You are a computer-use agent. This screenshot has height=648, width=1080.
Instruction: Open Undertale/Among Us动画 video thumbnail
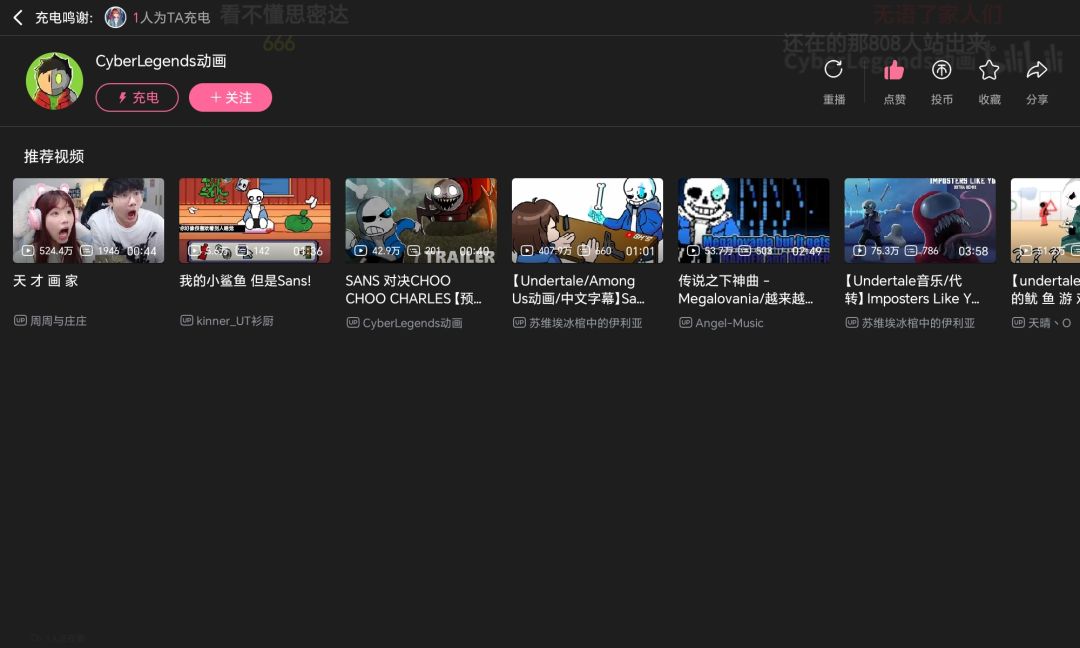tap(588, 220)
